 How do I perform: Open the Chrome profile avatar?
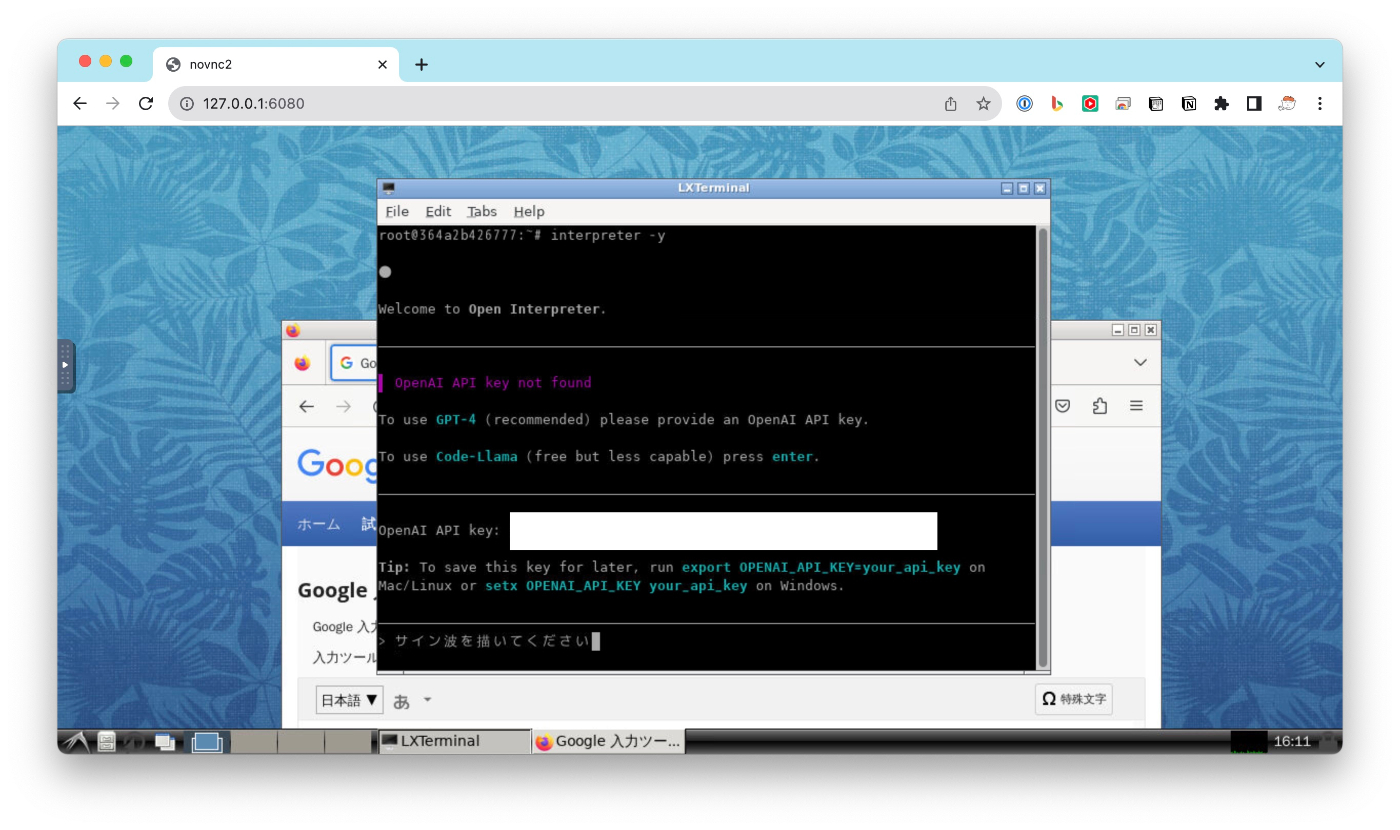coord(1287,104)
